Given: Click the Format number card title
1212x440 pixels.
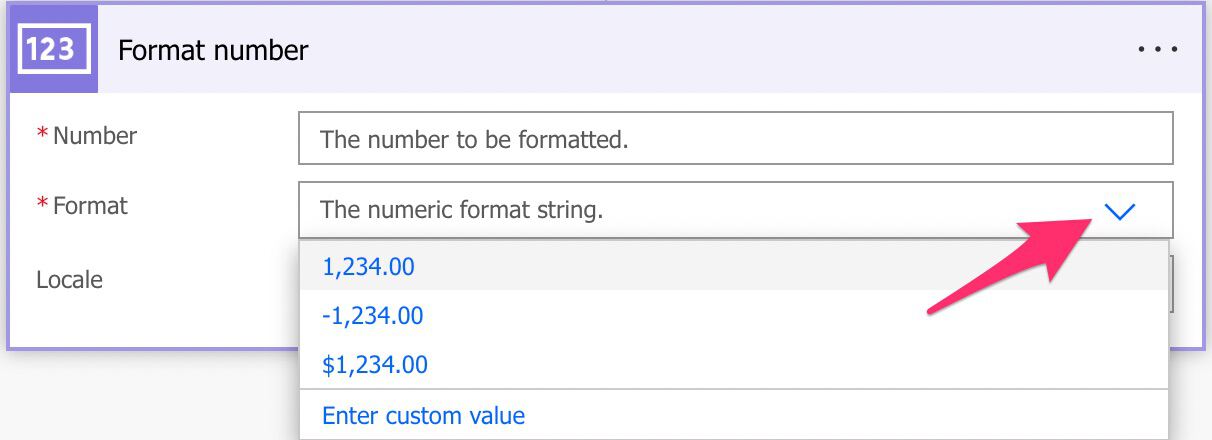Looking at the screenshot, I should coord(213,50).
